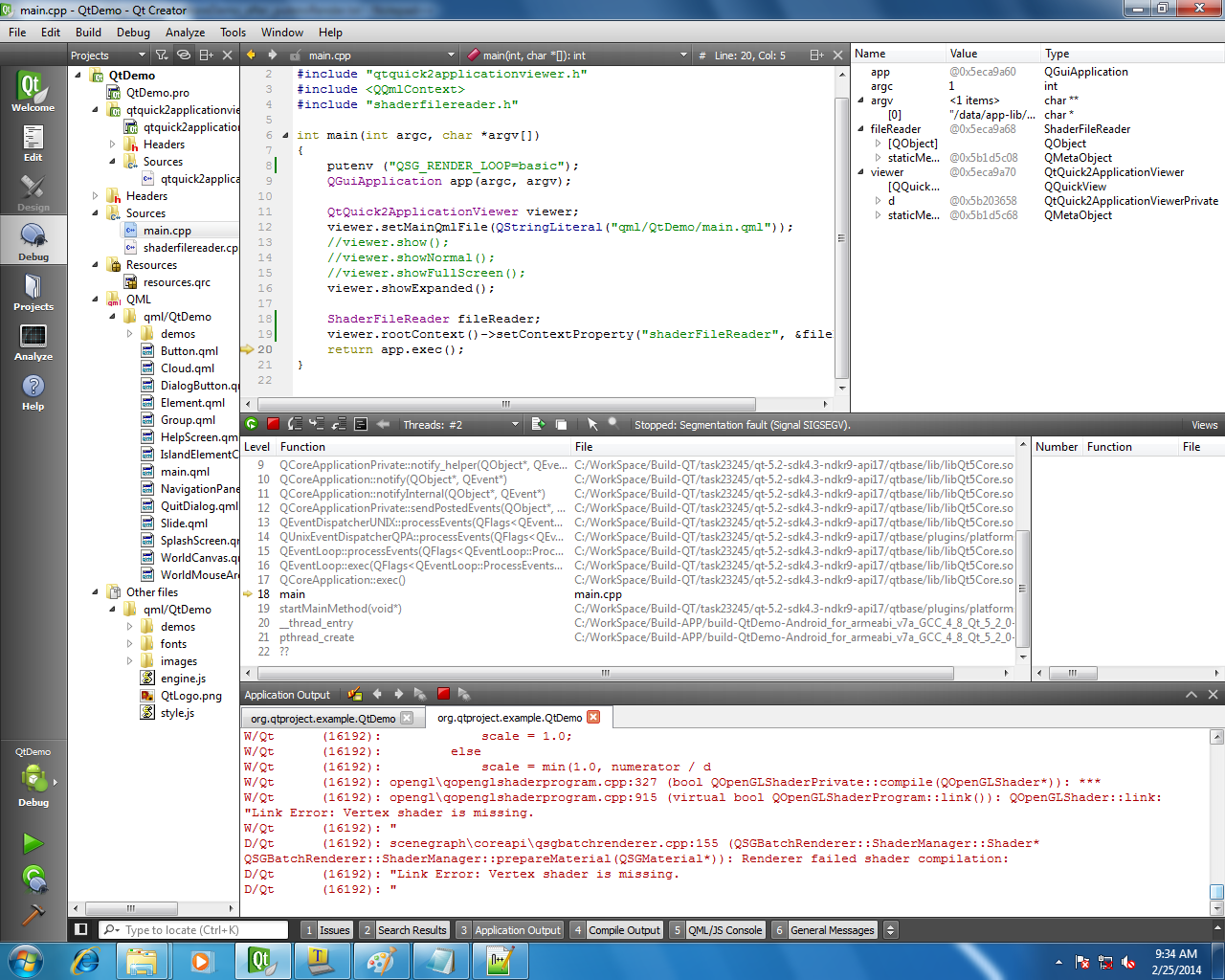
Task: Open the Analyze menu
Action: (185, 32)
